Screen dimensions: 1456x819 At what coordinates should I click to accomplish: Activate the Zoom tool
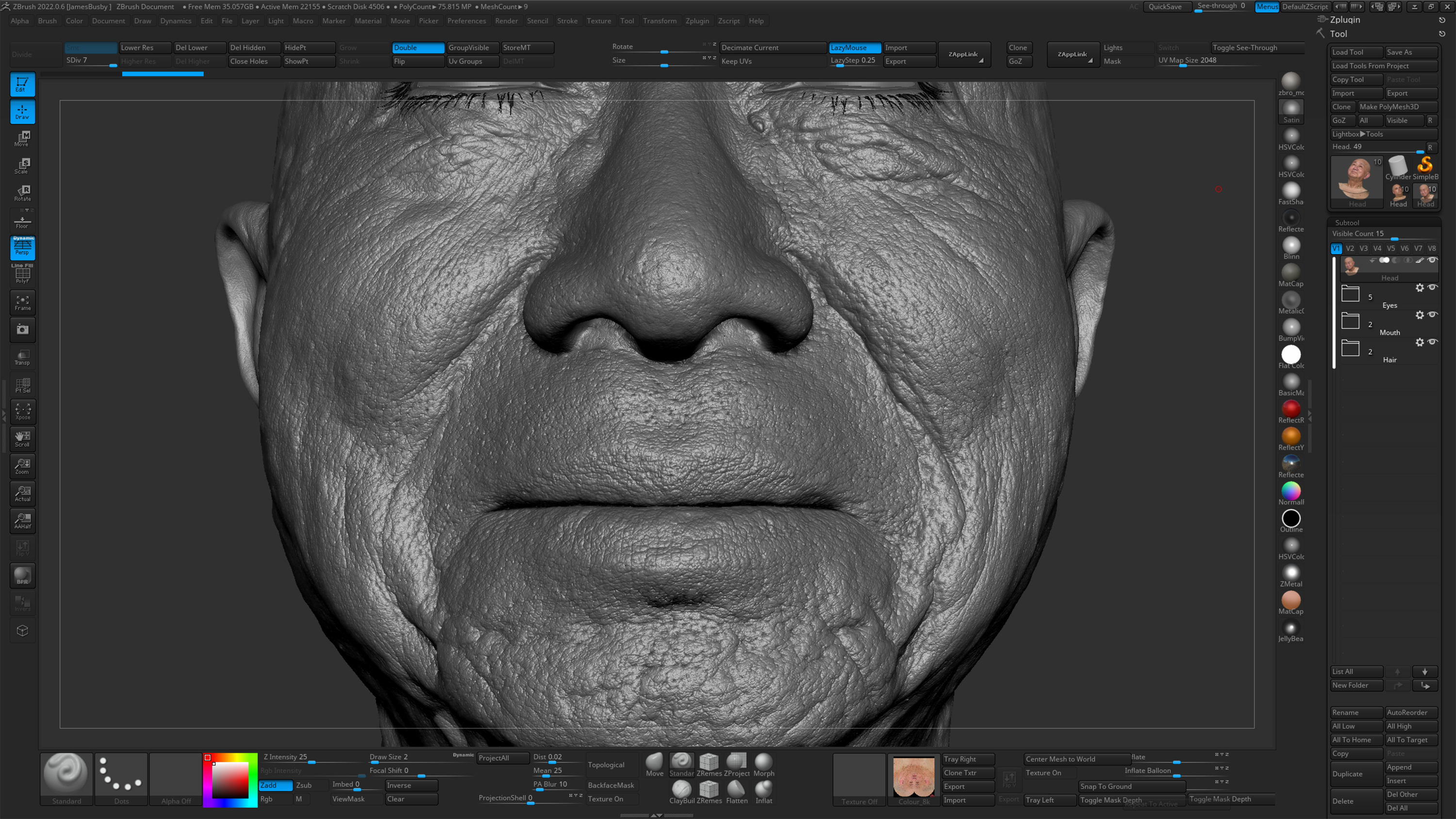(22, 466)
